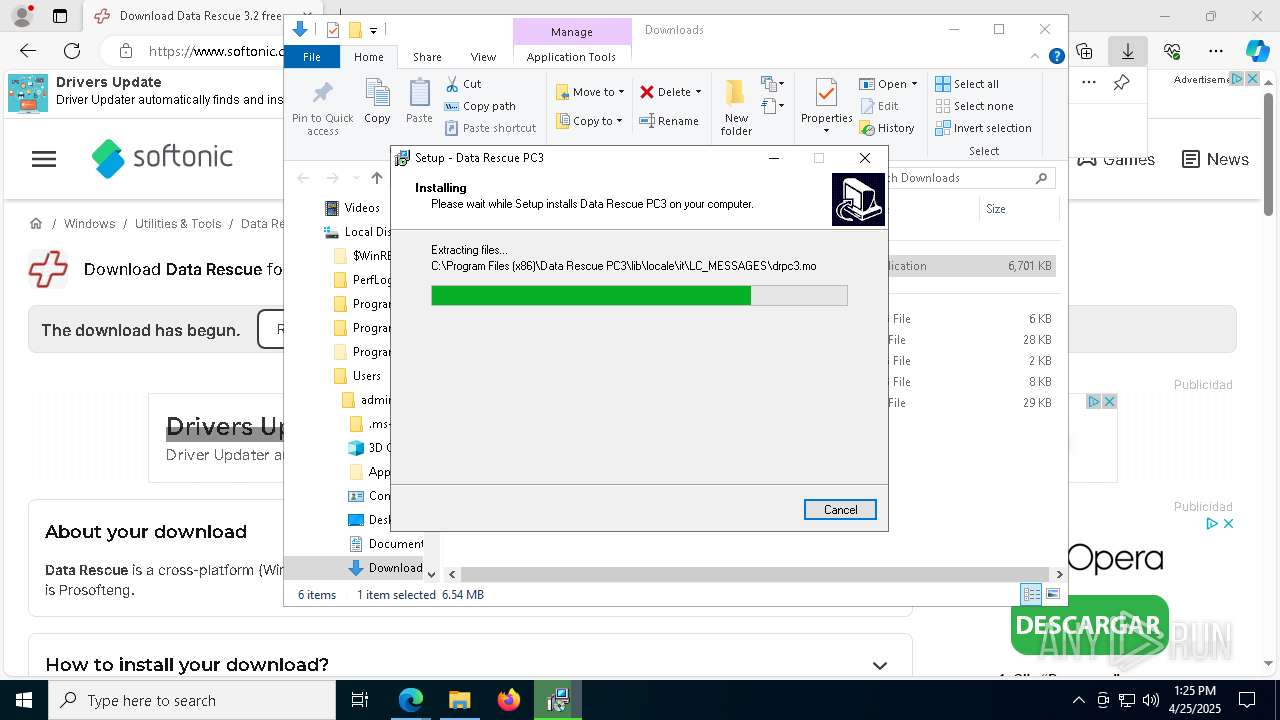The height and width of the screenshot is (720, 1280).
Task: Switch to the Share ribbon tab
Action: (427, 57)
